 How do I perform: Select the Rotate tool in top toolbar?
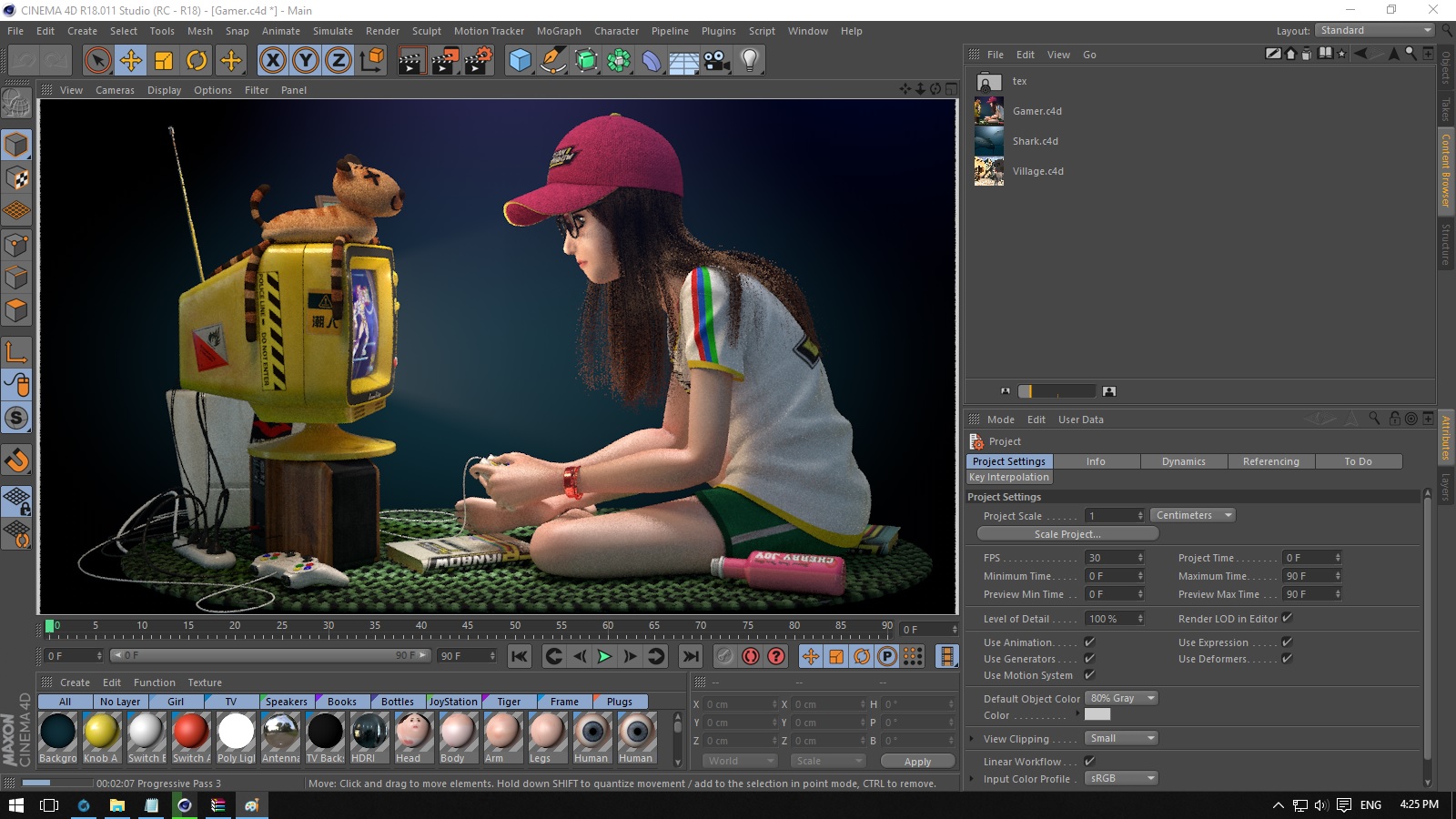click(197, 61)
